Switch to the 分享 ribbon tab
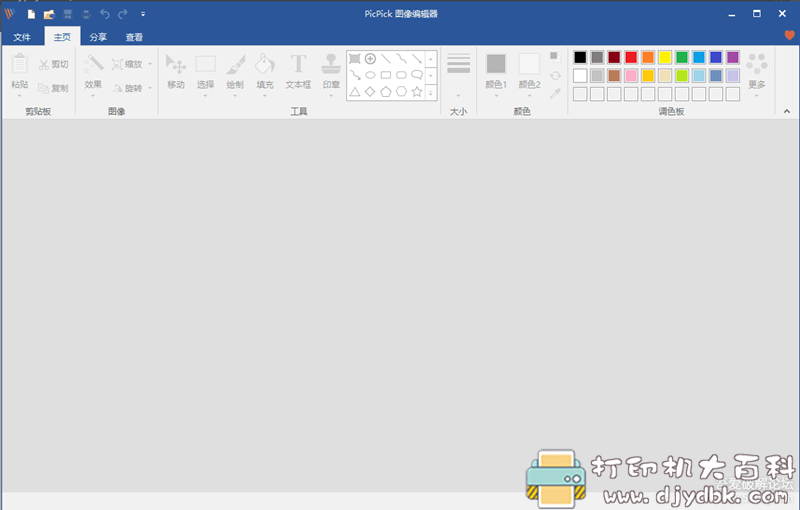 pyautogui.click(x=98, y=37)
